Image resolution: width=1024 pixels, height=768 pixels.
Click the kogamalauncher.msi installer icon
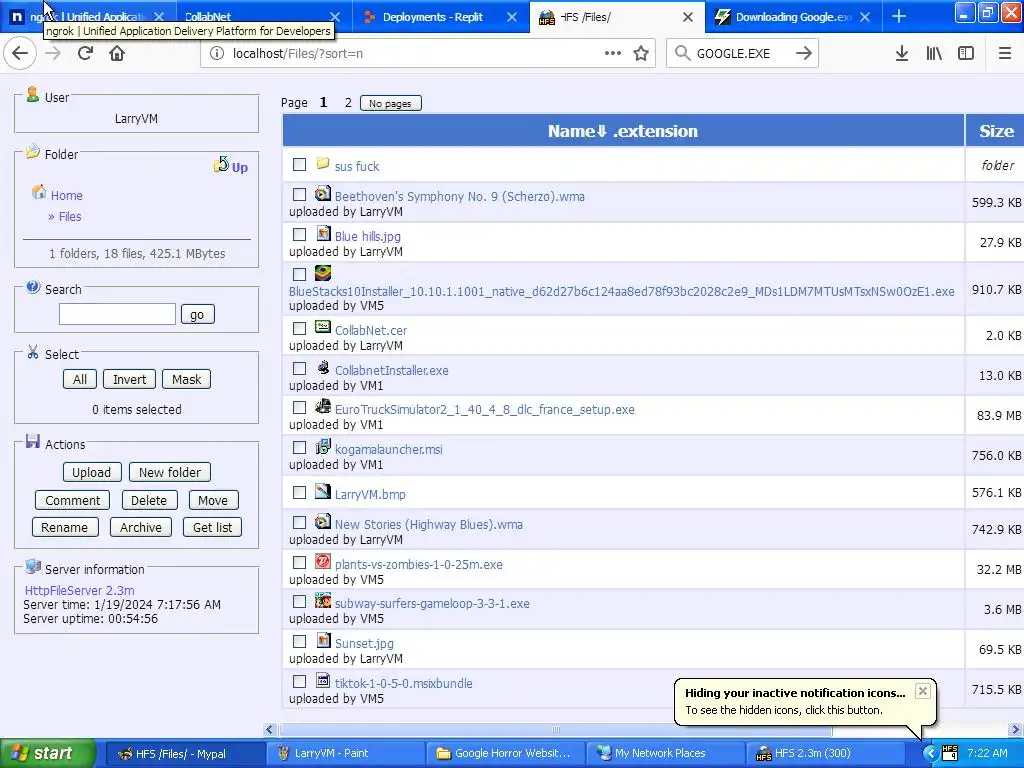click(x=323, y=447)
